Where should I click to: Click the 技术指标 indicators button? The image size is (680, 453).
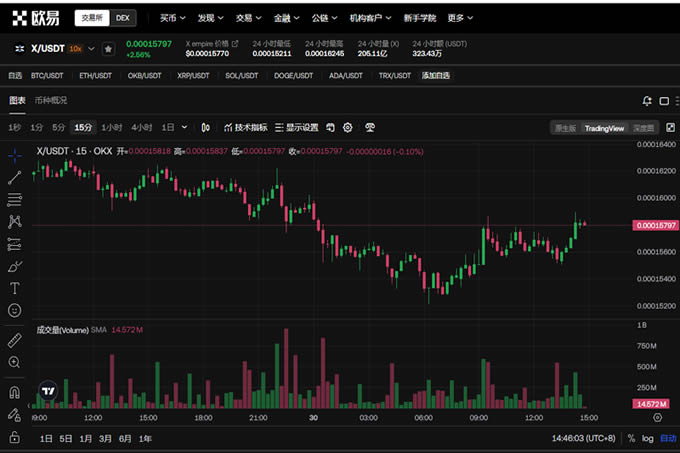[x=245, y=128]
